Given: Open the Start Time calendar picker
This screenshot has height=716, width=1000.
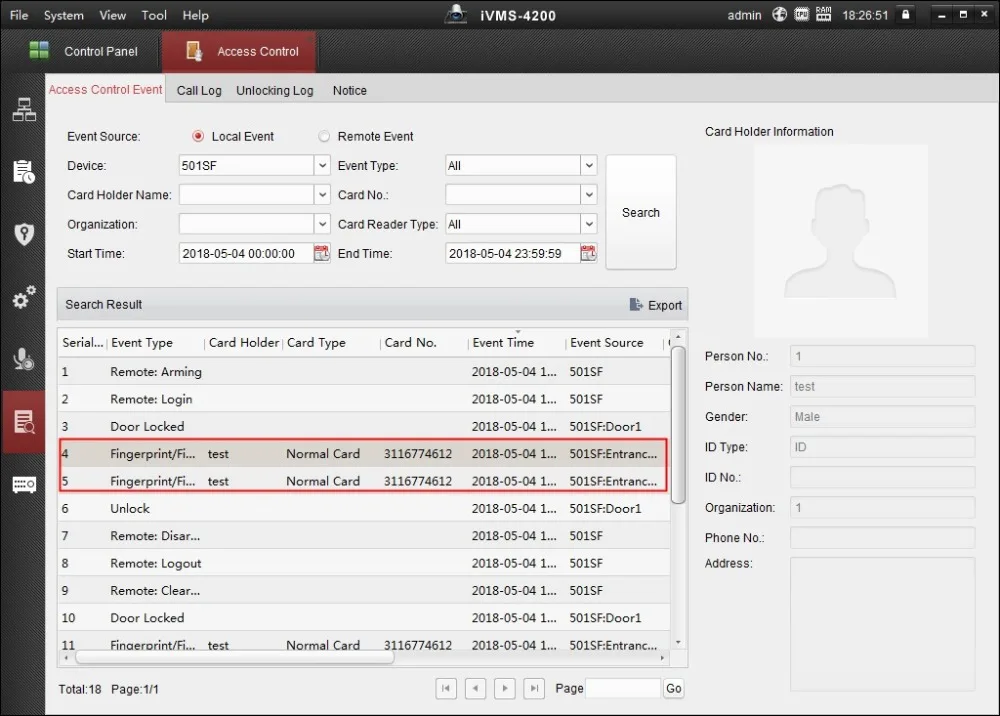Looking at the screenshot, I should pos(322,253).
